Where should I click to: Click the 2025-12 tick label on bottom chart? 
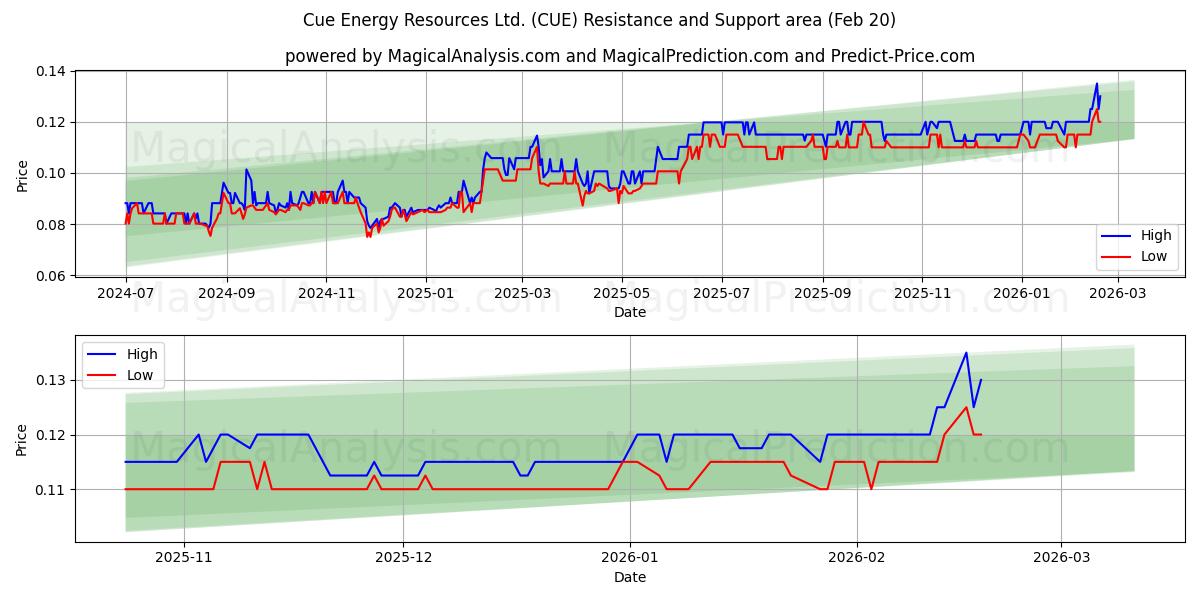(403, 559)
